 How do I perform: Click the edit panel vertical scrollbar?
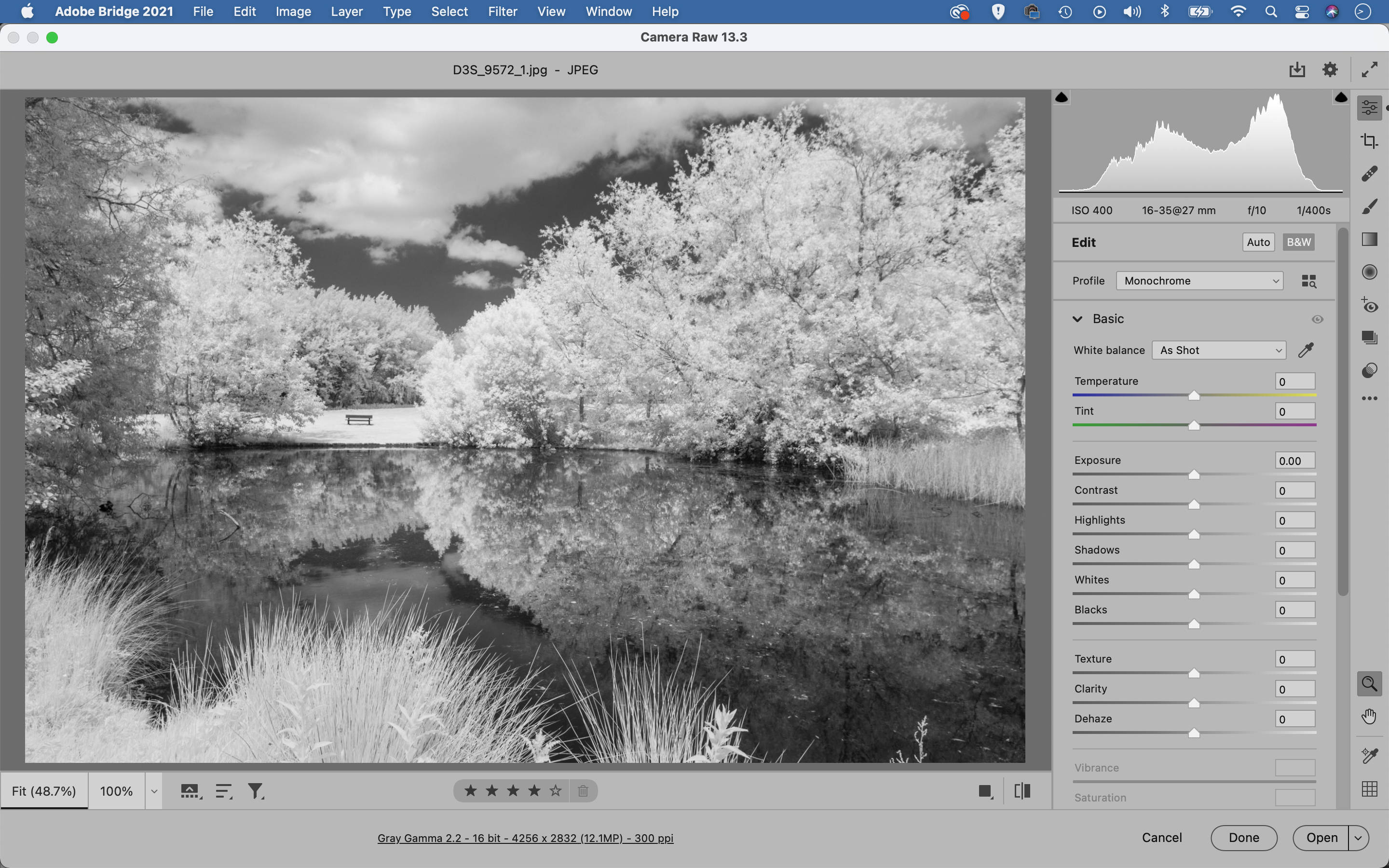click(x=1343, y=412)
